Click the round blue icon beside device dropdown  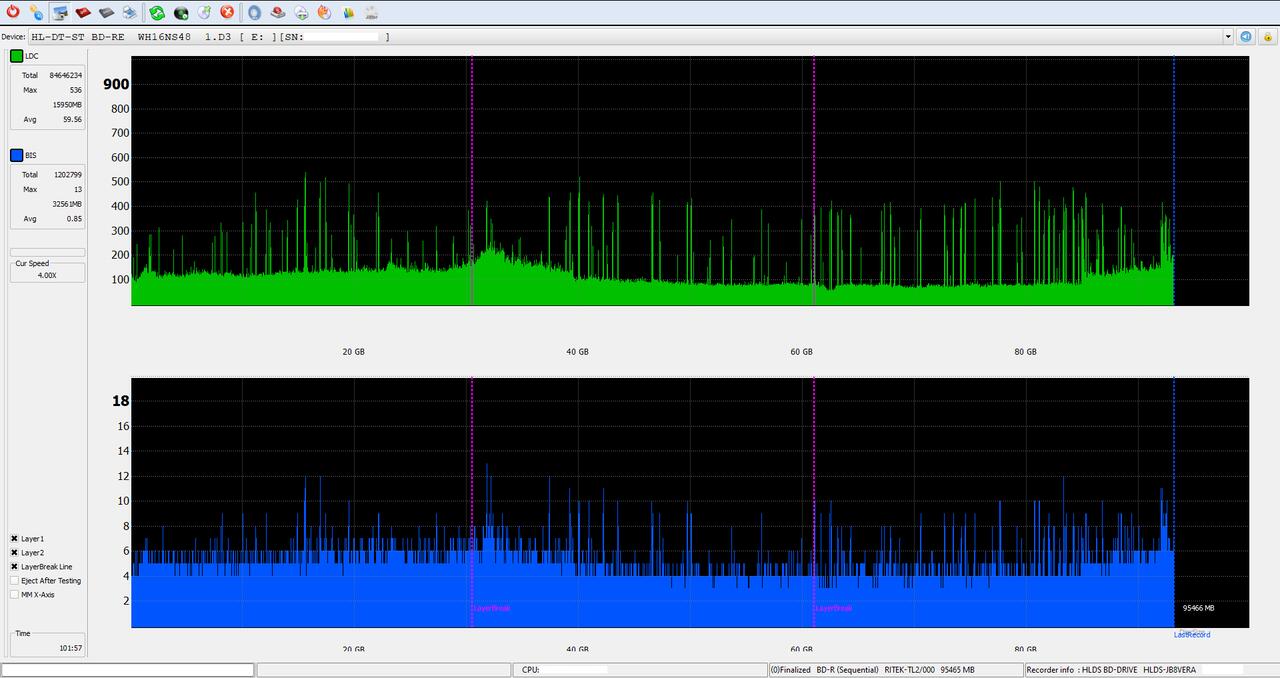point(1246,36)
